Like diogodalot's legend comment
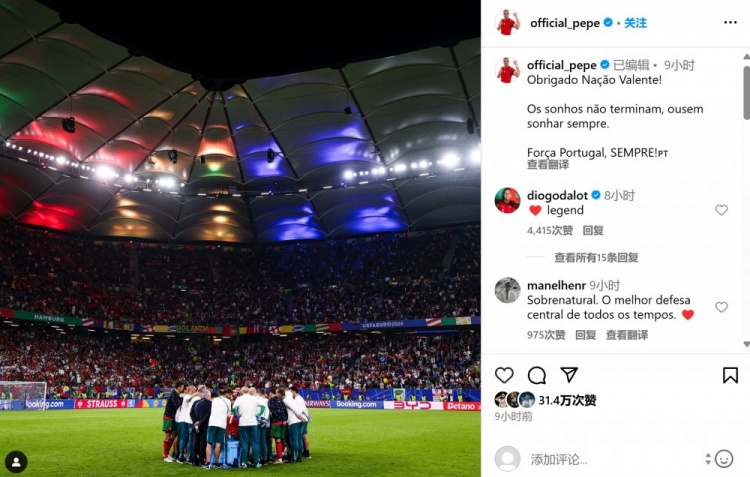This screenshot has height=477, width=750. [x=721, y=210]
